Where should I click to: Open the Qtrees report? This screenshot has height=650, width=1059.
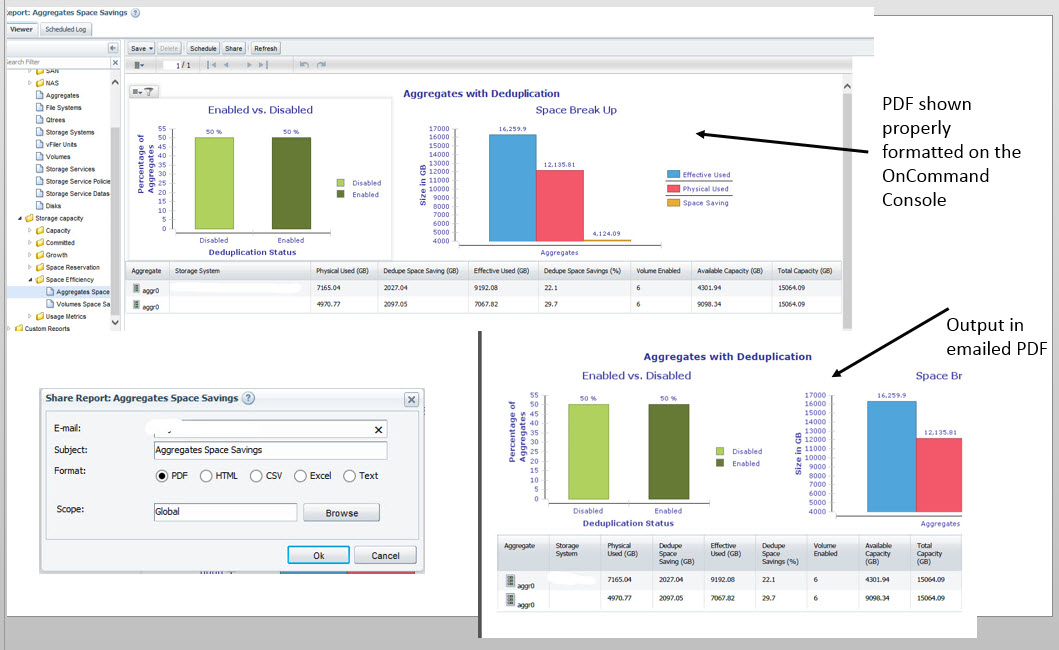[x=51, y=120]
